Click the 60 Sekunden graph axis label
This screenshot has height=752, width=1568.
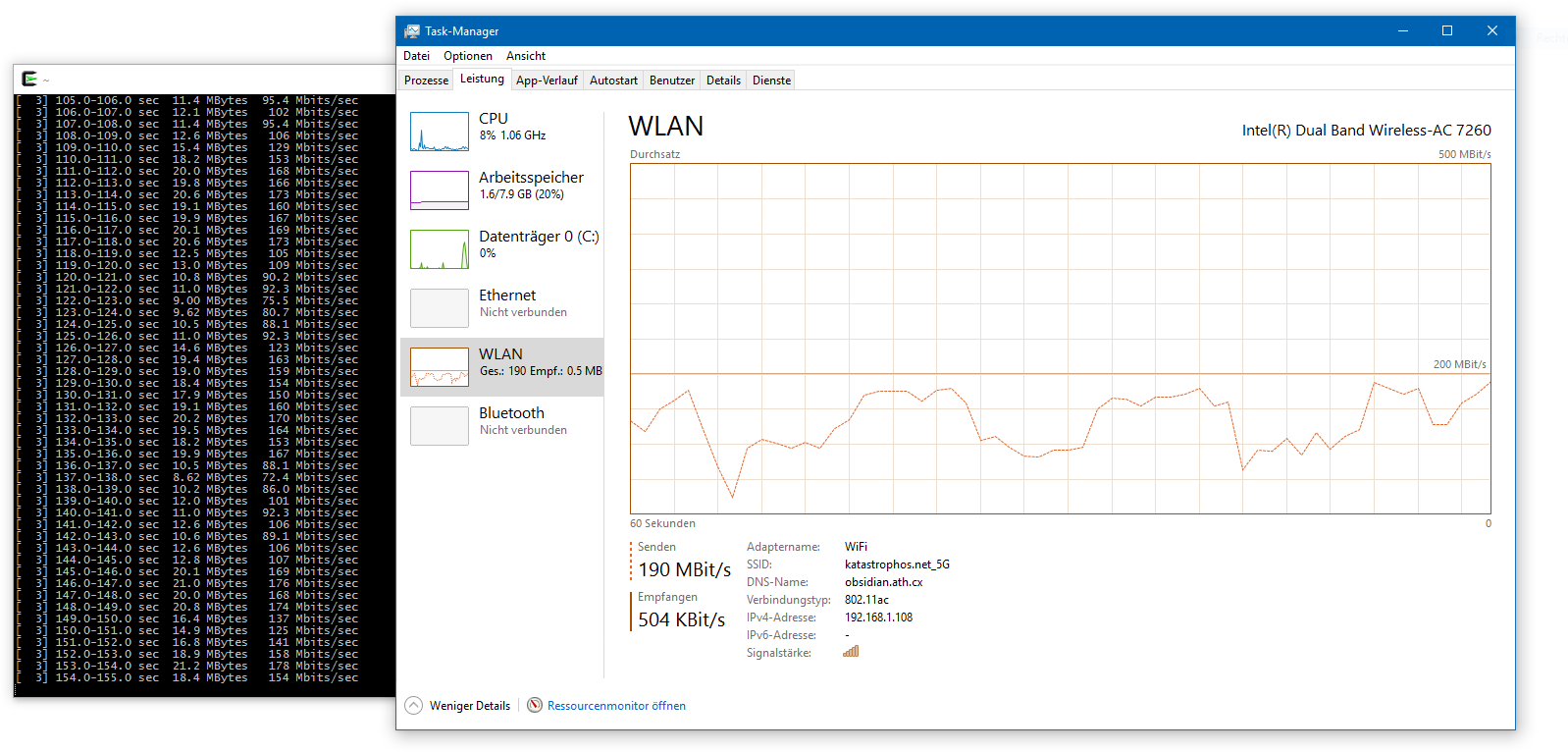click(x=662, y=524)
